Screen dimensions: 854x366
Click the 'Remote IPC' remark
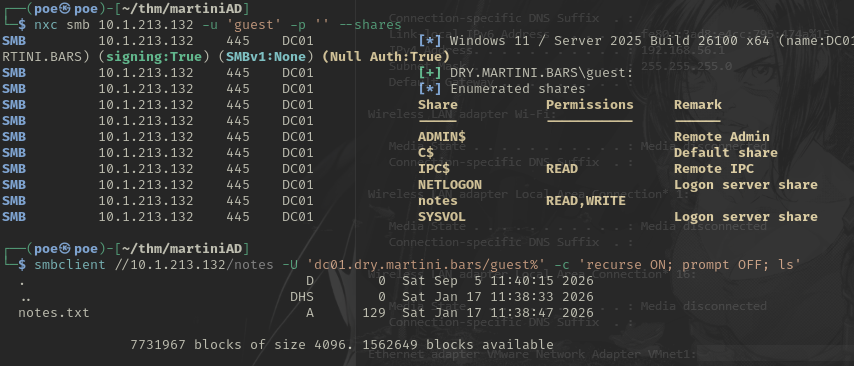(x=714, y=168)
